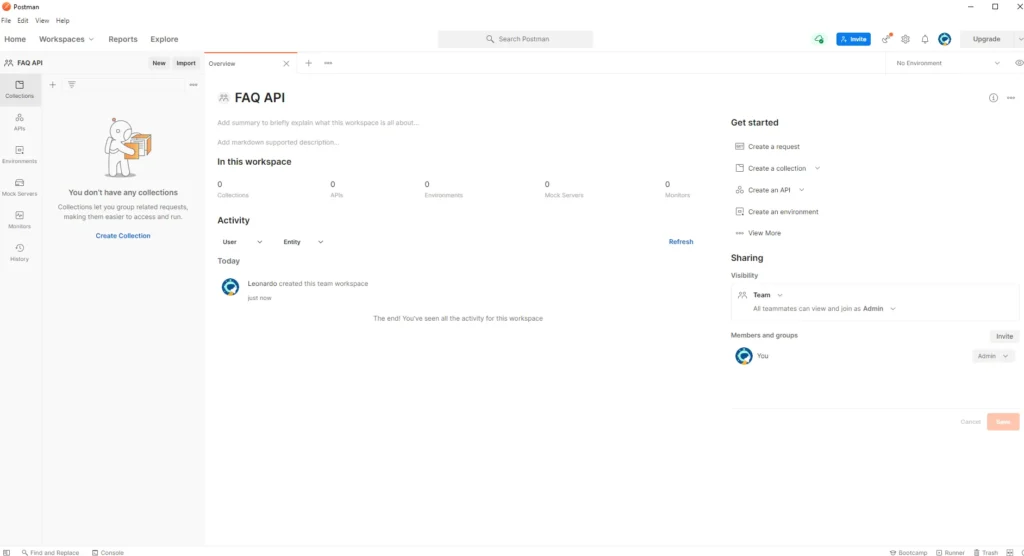
Task: Open the Admin role dropdown for You
Action: coord(993,356)
